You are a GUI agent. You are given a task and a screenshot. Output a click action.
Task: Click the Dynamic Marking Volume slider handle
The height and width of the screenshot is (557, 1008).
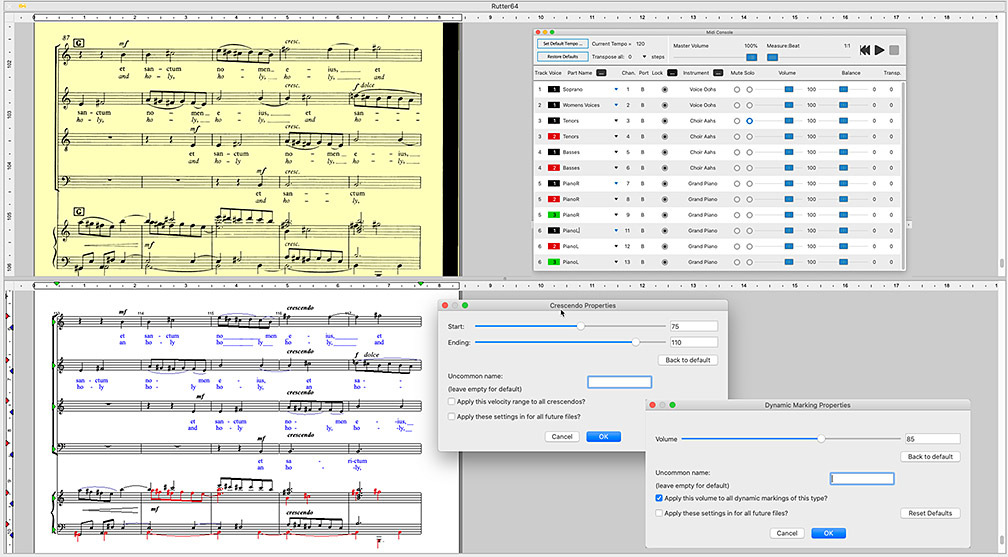821,439
